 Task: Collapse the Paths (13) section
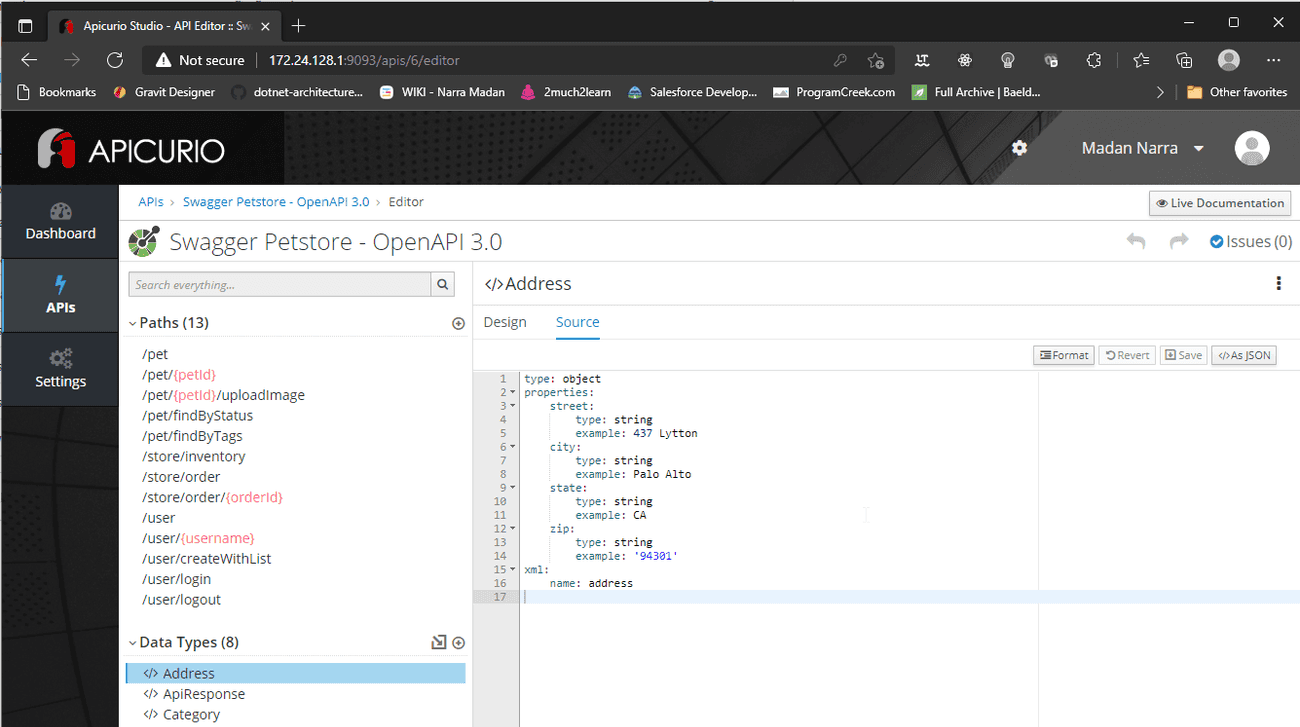coord(132,322)
